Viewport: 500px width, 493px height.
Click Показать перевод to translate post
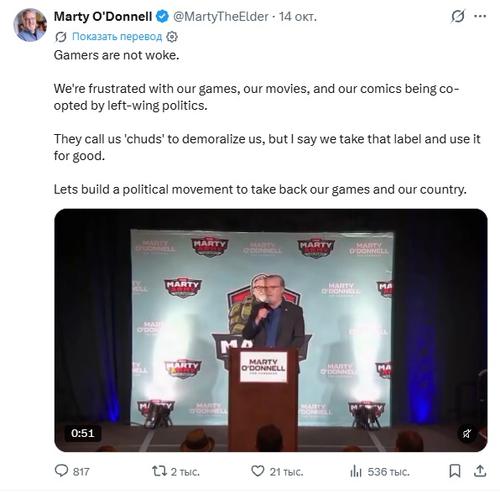click(117, 36)
